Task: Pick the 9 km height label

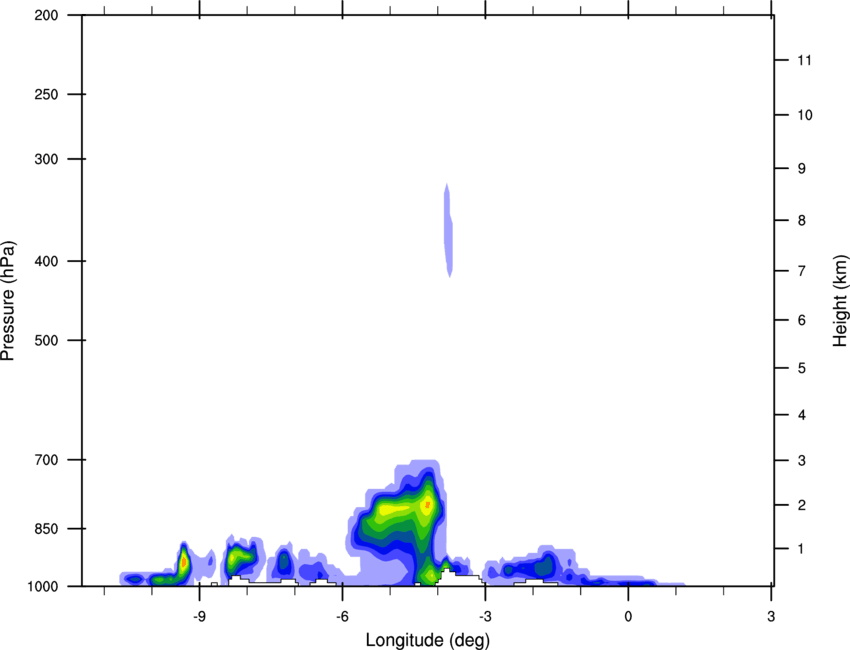Action: point(802,169)
